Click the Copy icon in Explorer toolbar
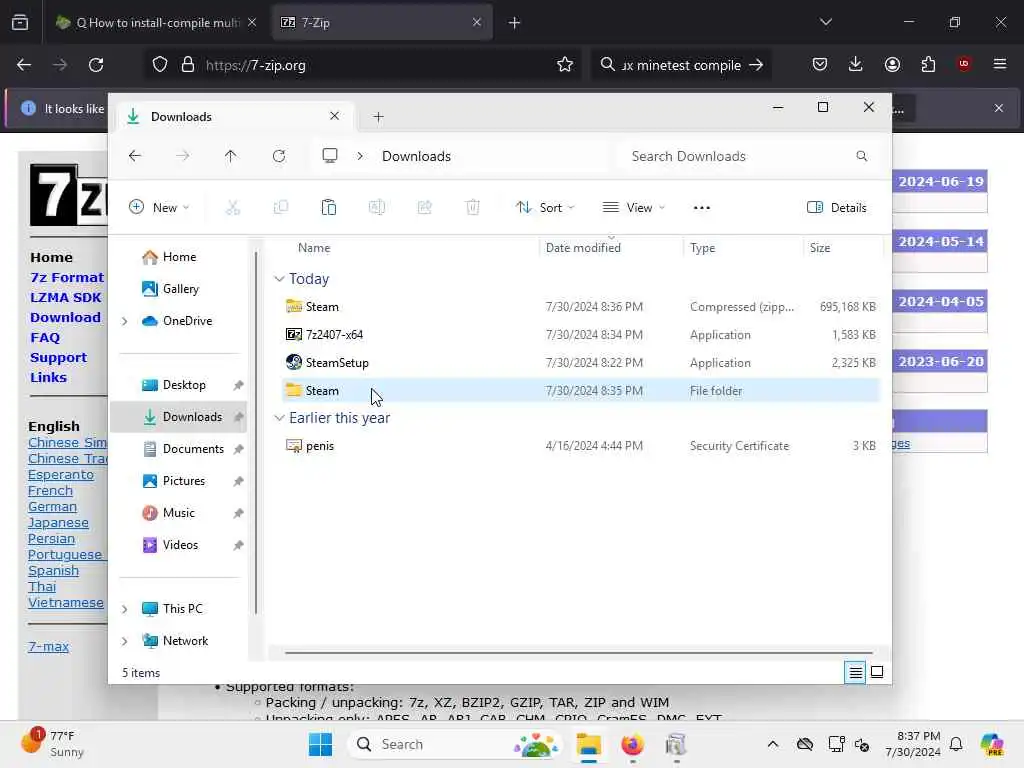1024x768 pixels. 281,208
